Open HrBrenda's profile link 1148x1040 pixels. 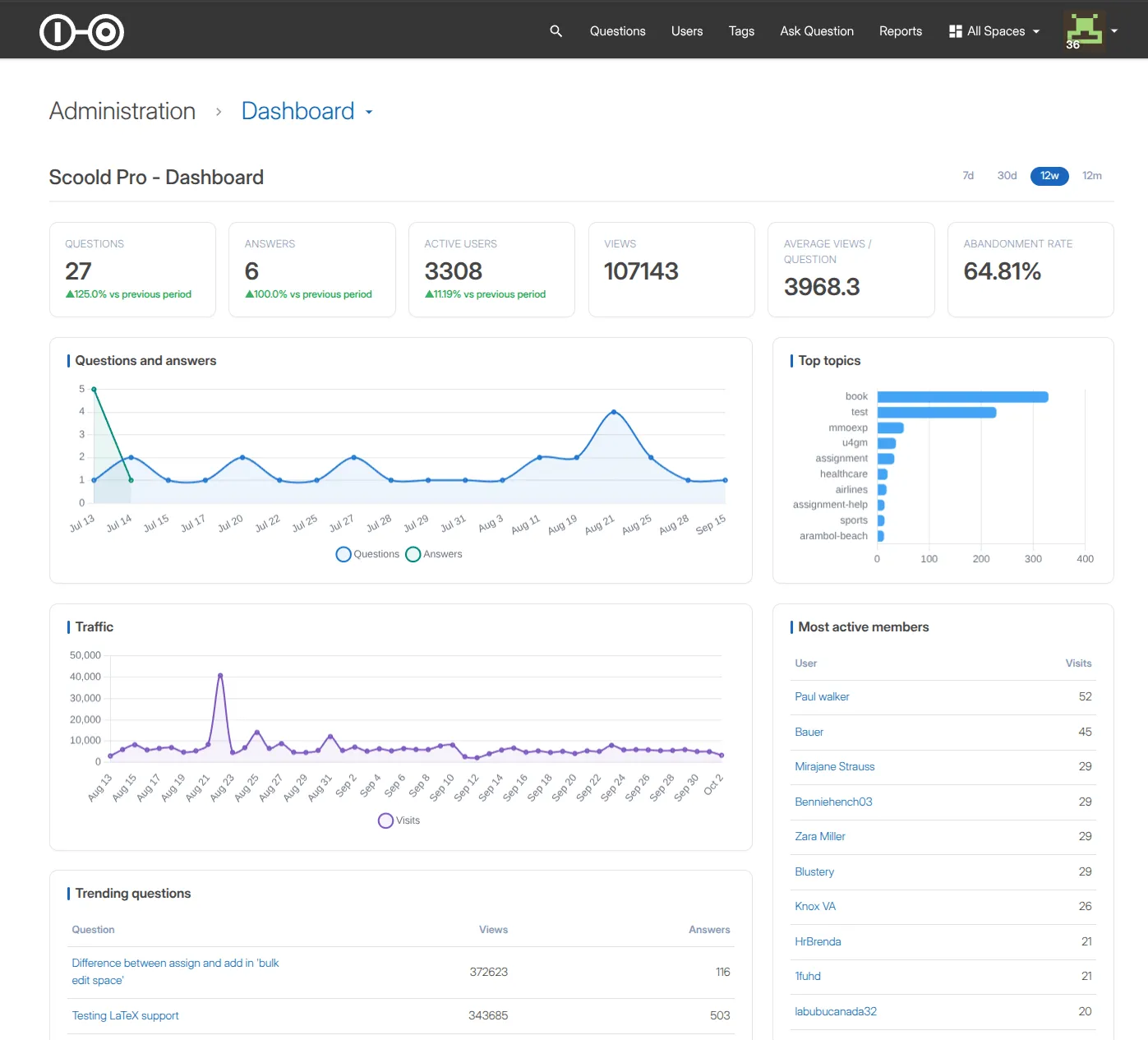818,942
